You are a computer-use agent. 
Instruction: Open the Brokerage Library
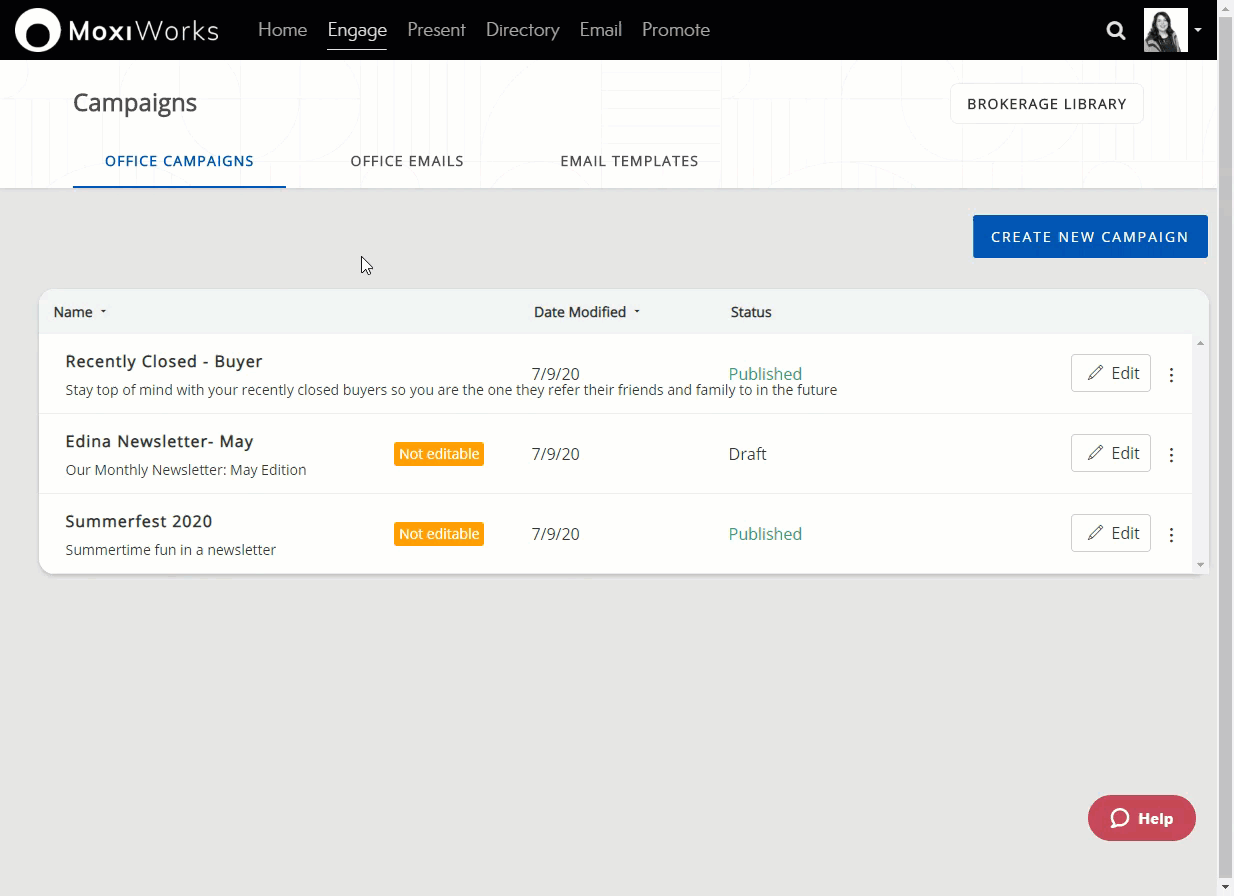tap(1046, 104)
